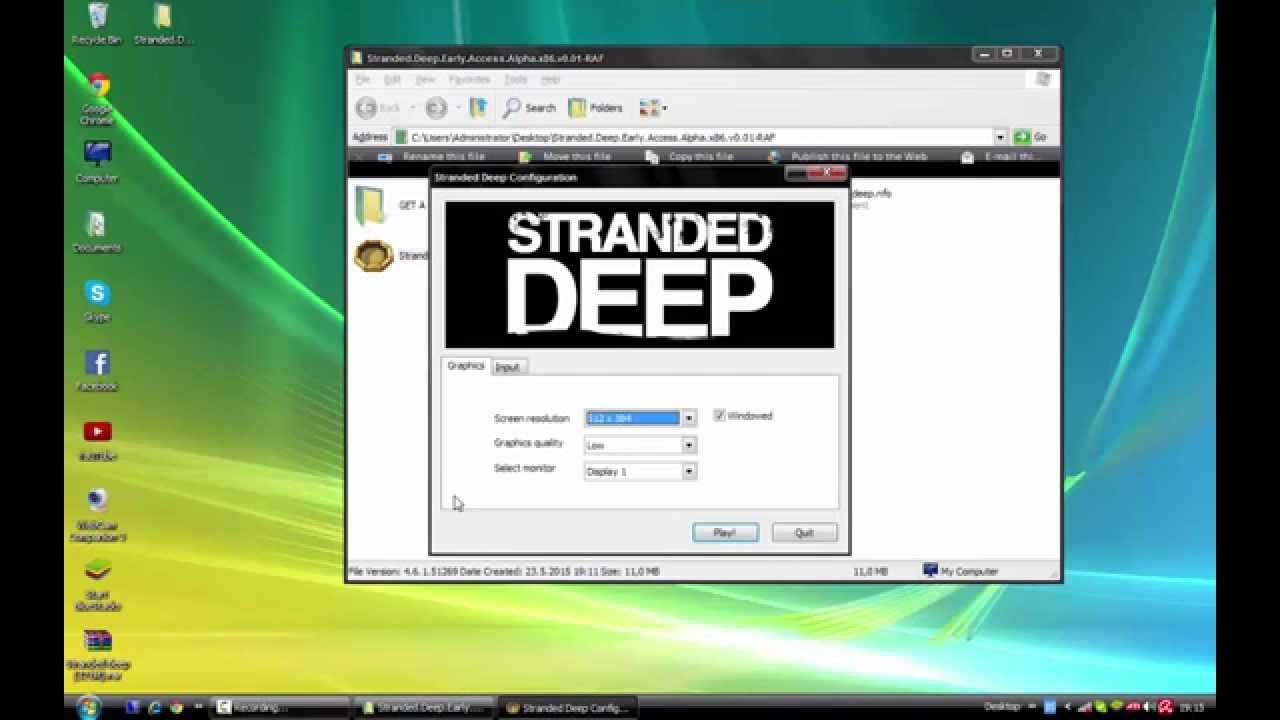This screenshot has width=1280, height=720.
Task: Open the Edit menu in Explorer
Action: pyautogui.click(x=393, y=79)
